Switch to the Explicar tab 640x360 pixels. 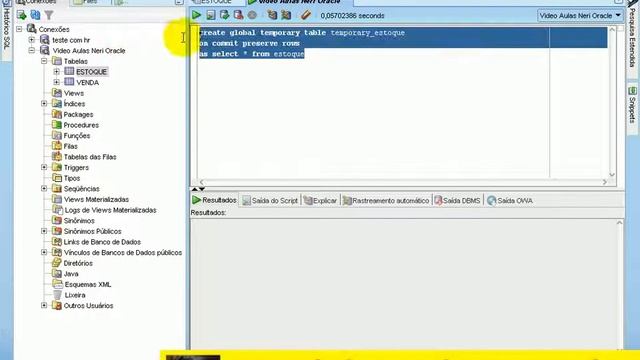pyautogui.click(x=321, y=200)
